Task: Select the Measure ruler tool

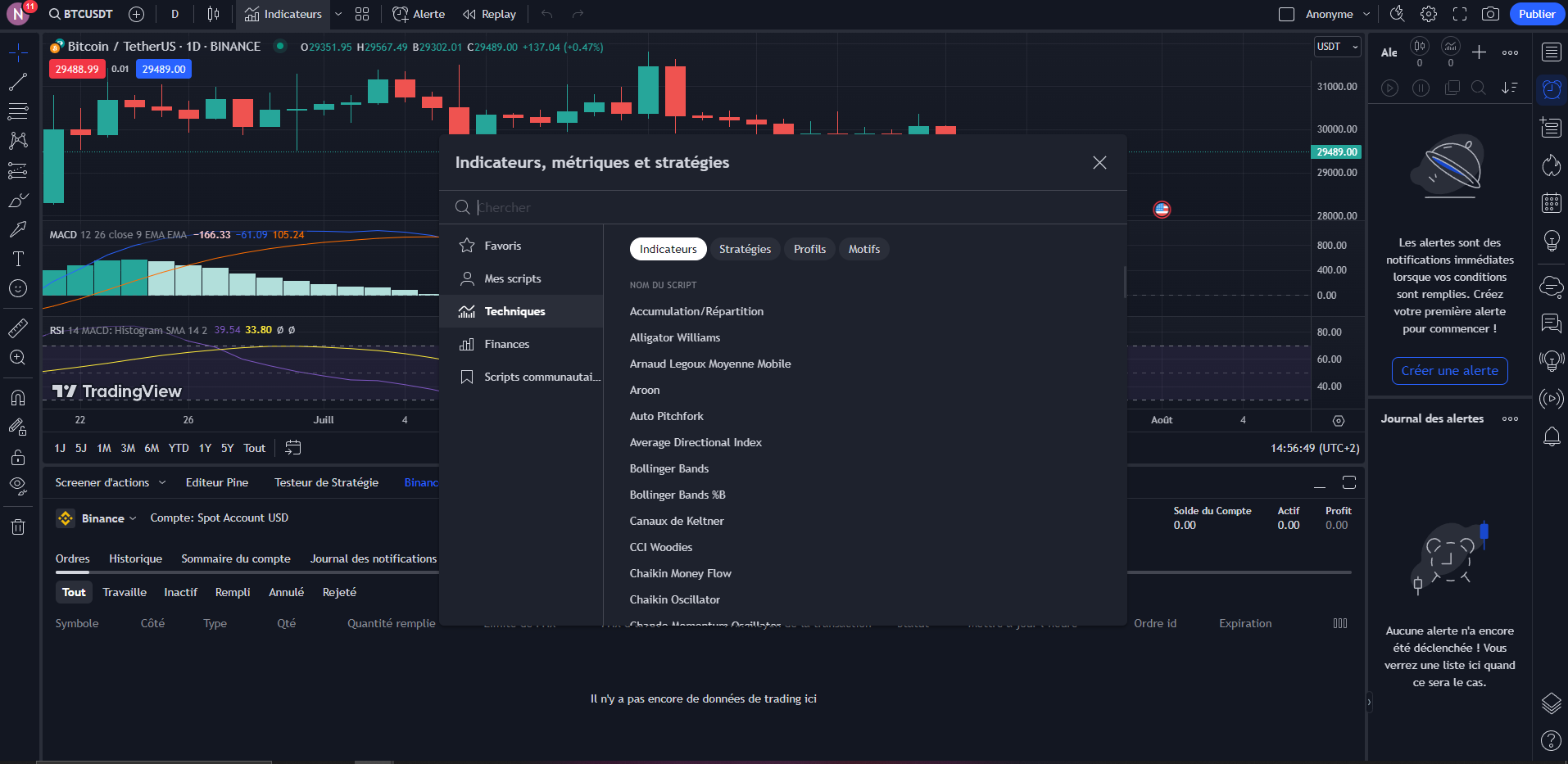Action: [x=18, y=328]
